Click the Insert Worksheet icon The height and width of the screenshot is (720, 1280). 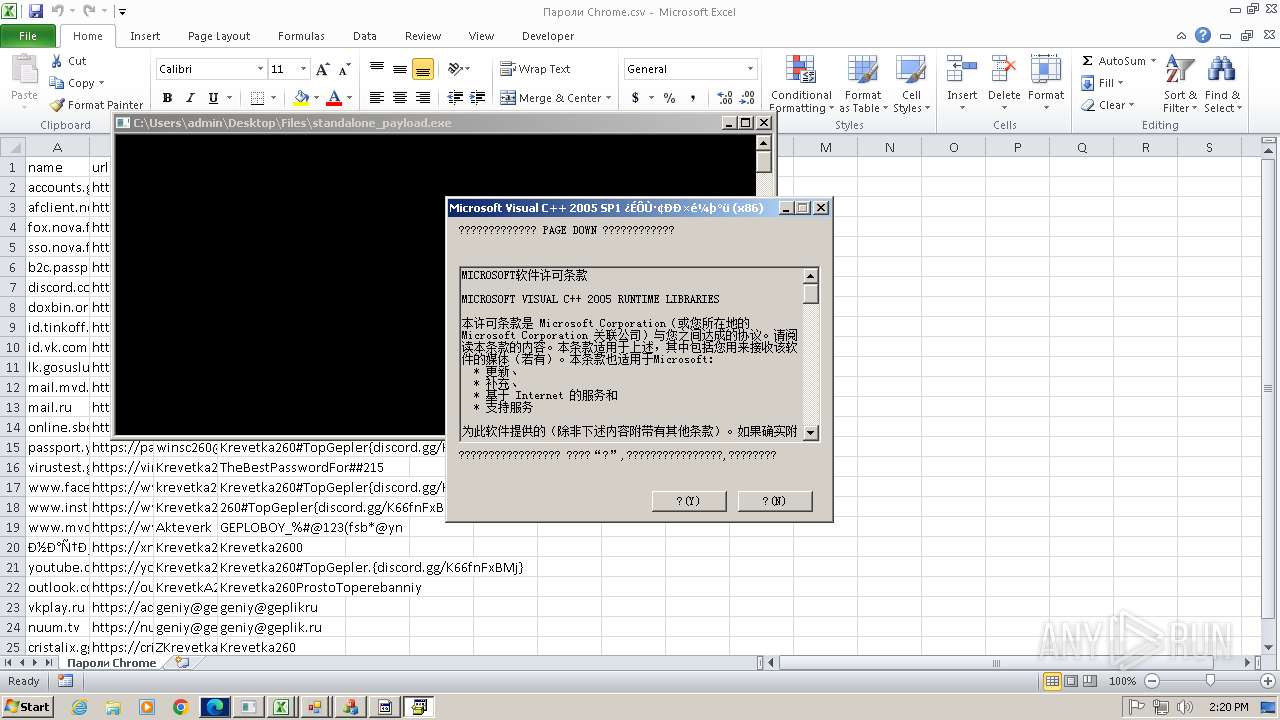(x=182, y=663)
